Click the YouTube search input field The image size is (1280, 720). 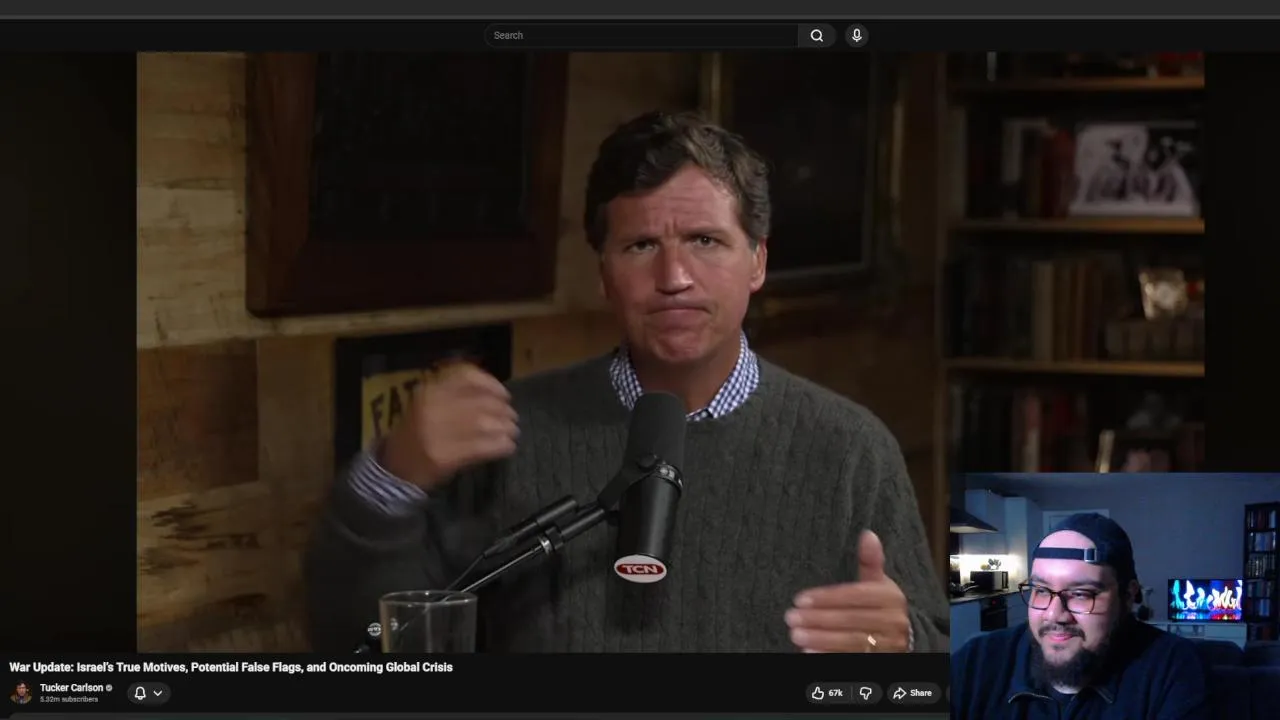pos(641,35)
